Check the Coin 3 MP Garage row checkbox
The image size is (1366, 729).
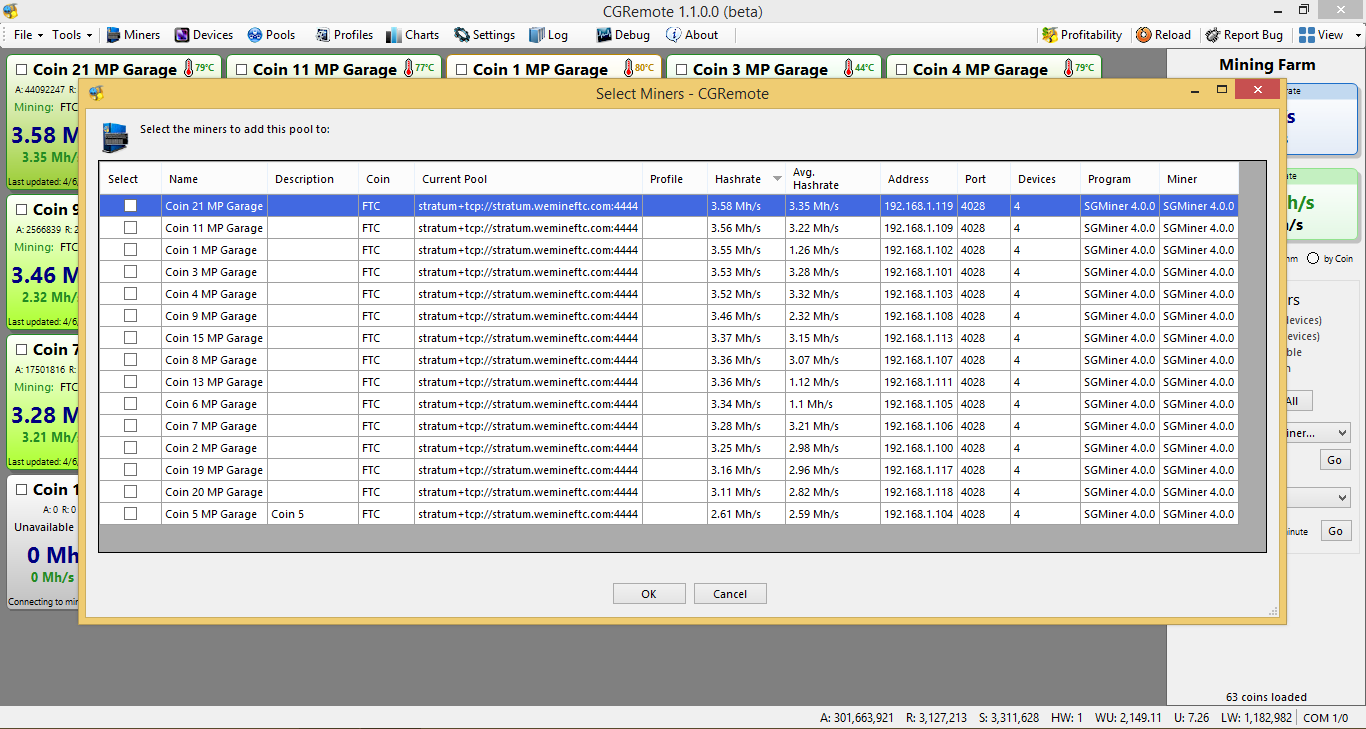130,271
